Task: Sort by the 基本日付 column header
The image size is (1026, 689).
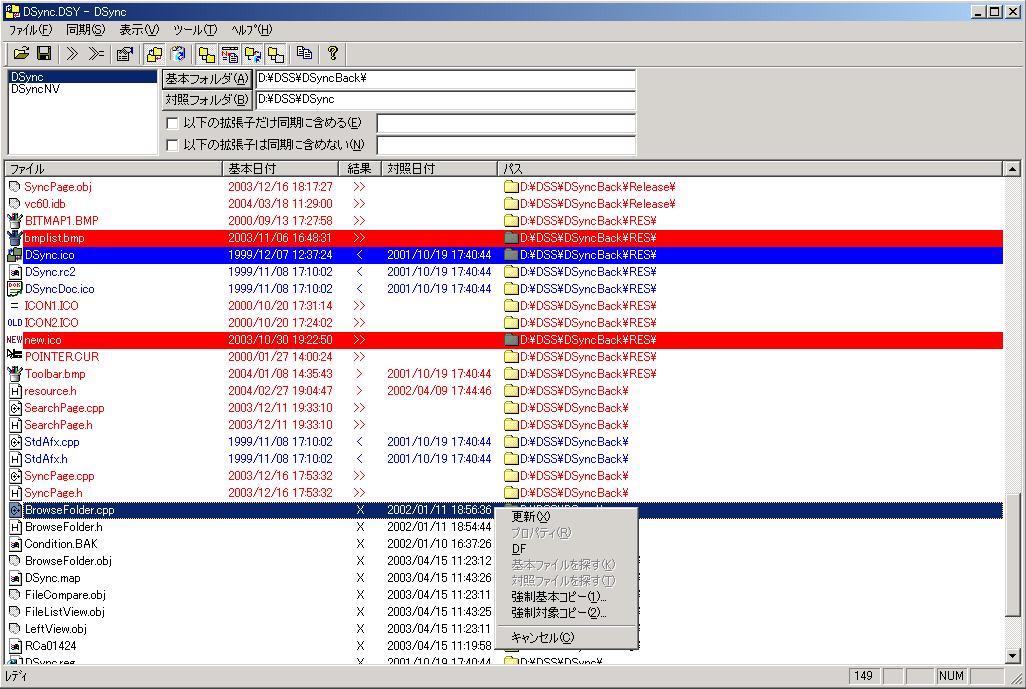Action: [280, 169]
